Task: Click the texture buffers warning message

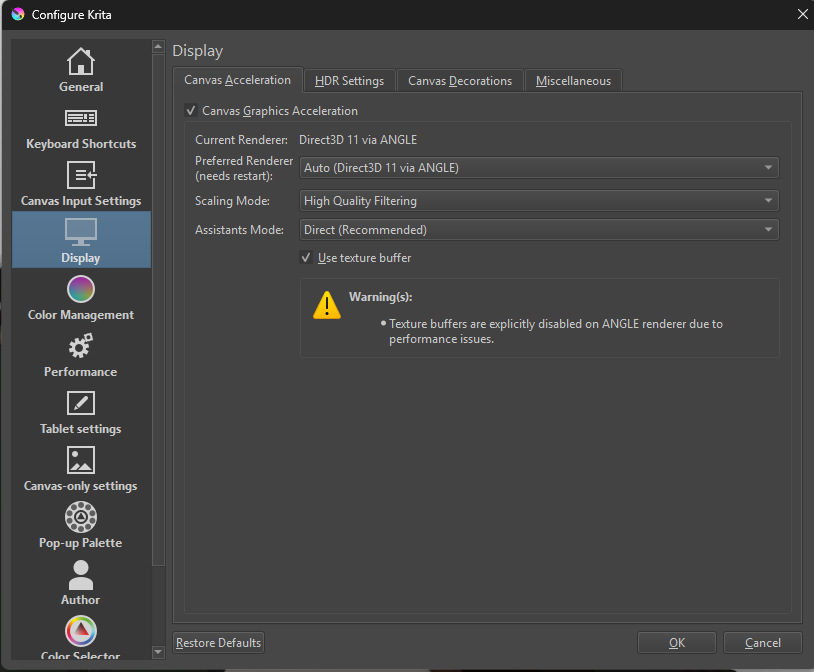Action: (x=555, y=331)
